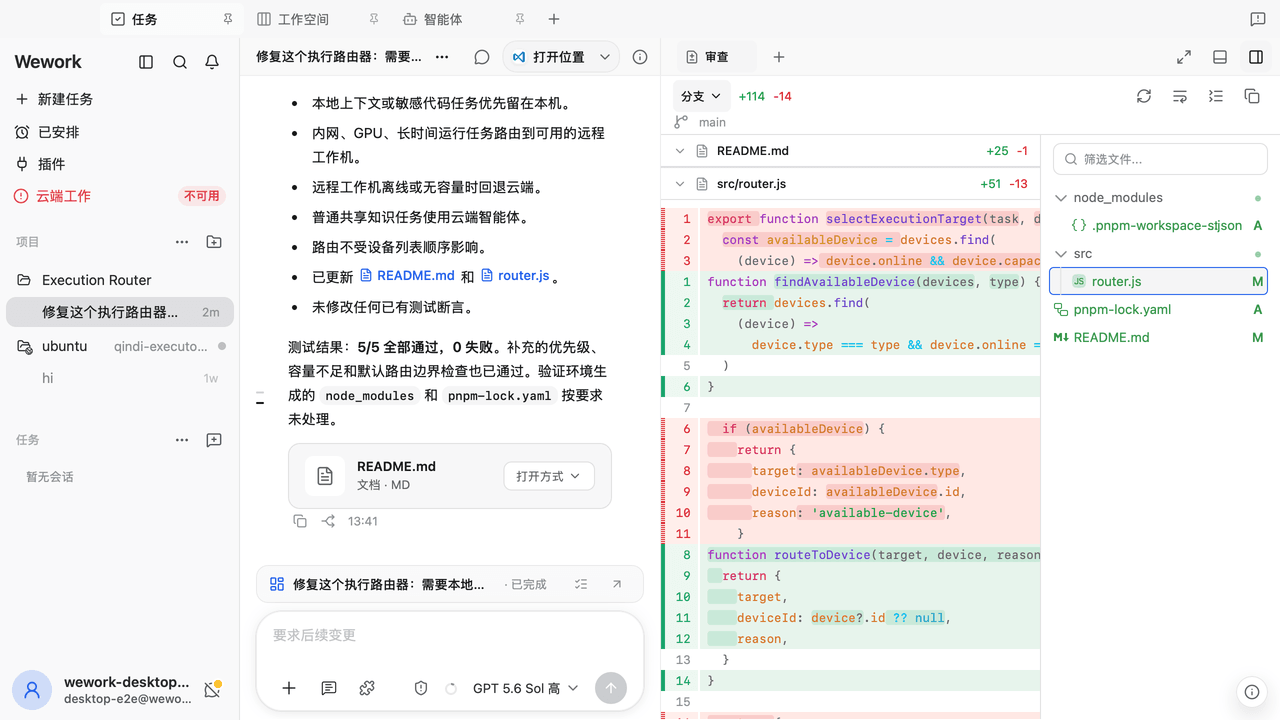The width and height of the screenshot is (1280, 720).
Task: Share the reply beside the 13:41 timestamp
Action: (x=328, y=521)
